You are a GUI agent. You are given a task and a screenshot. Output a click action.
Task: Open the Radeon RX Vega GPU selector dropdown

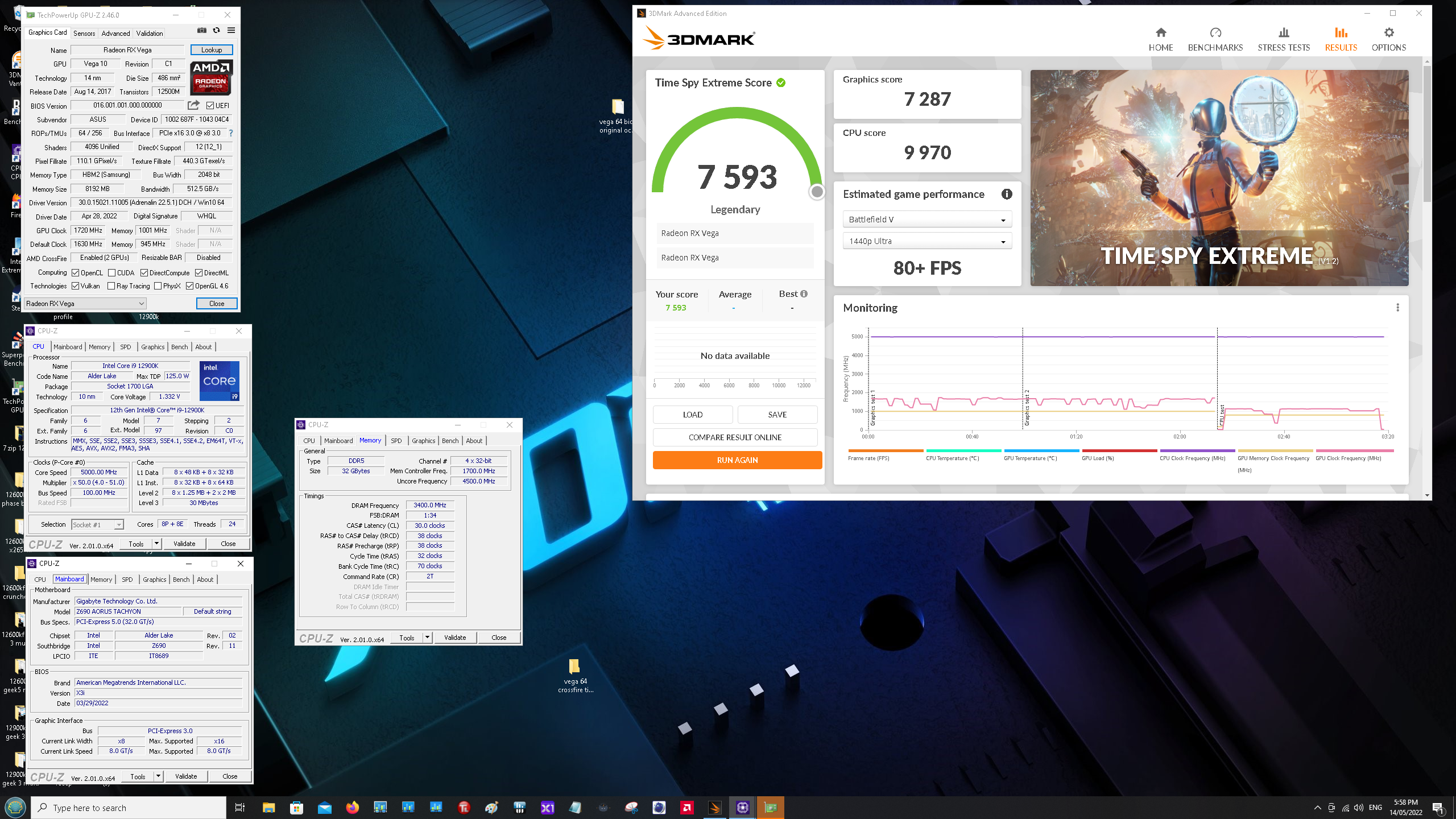coord(85,304)
